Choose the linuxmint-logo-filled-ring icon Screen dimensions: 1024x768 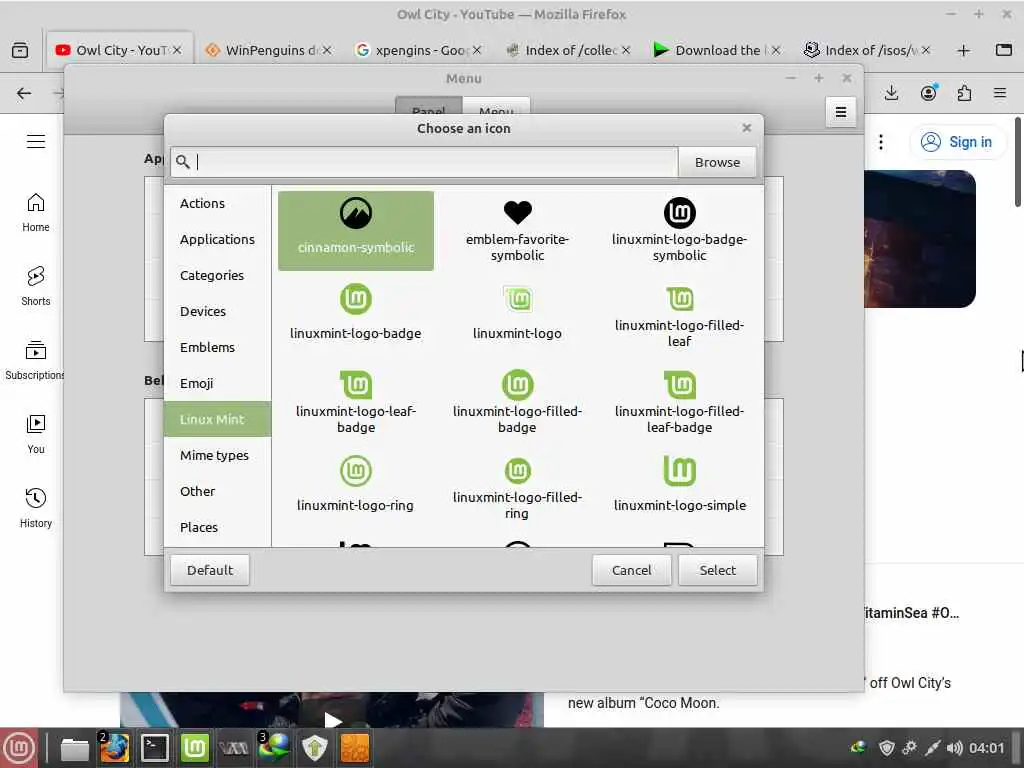[517, 488]
